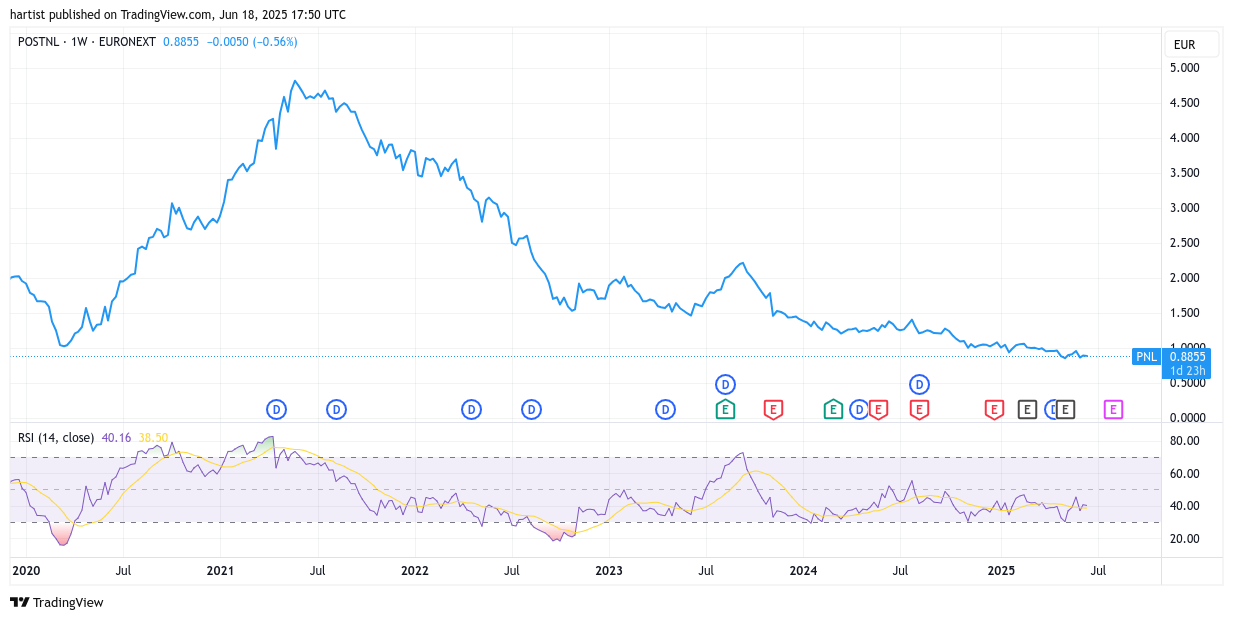Click the 40.00 RSI scale label
Image resolution: width=1233 pixels, height=620 pixels.
pos(1184,506)
